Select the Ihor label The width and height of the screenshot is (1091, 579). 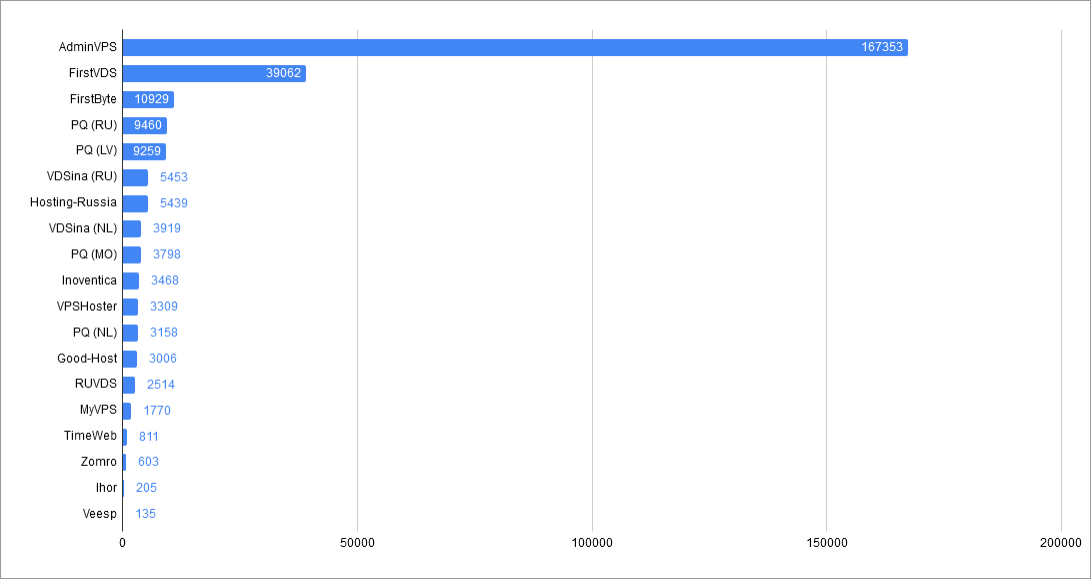[x=106, y=488]
